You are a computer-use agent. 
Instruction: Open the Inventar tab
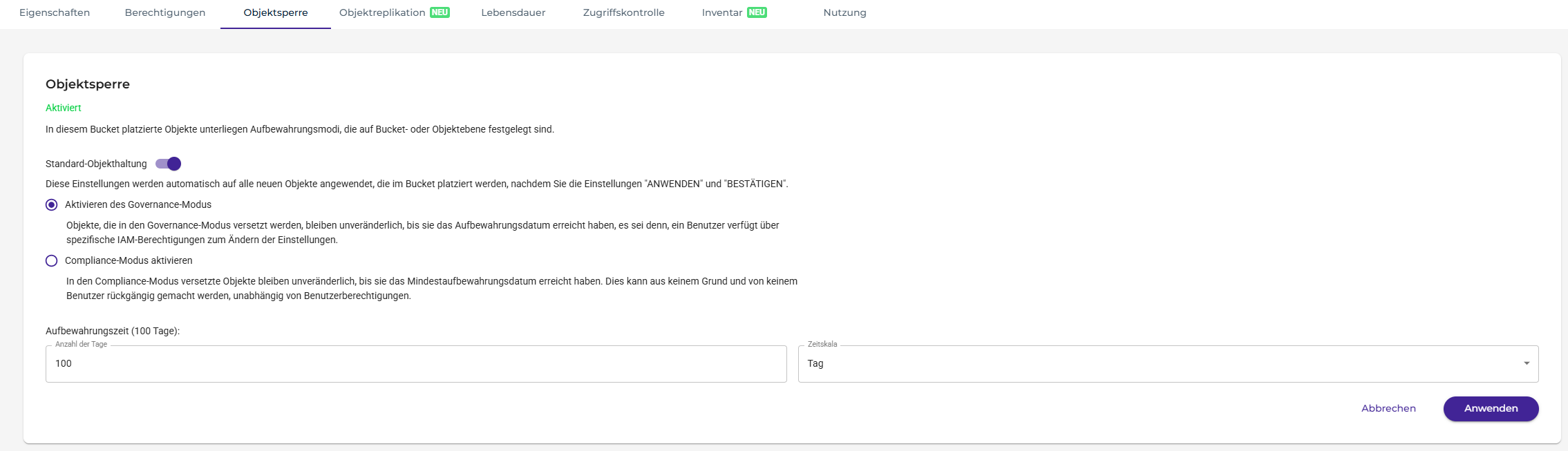[x=722, y=12]
